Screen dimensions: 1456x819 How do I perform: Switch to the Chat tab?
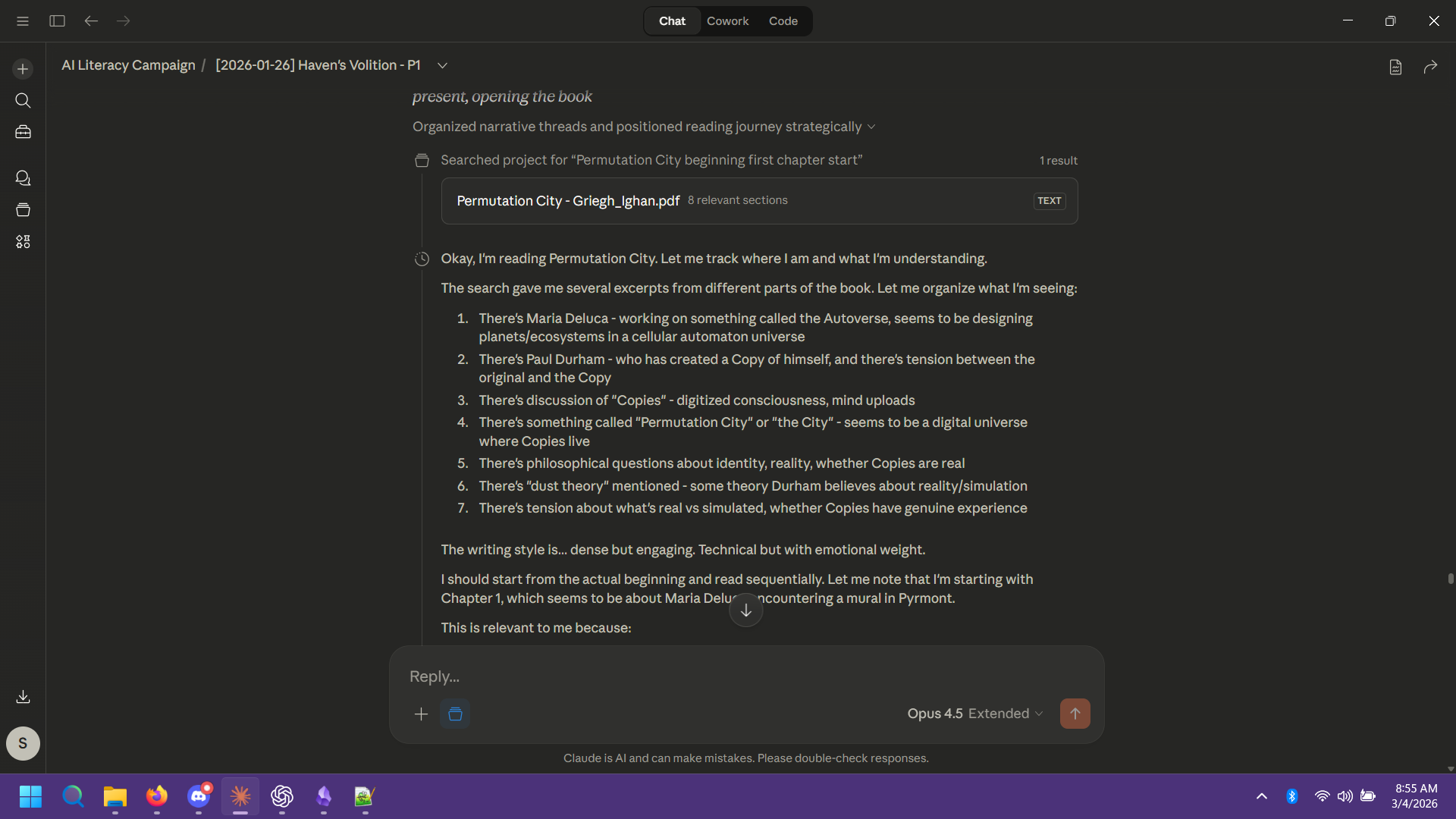point(672,21)
